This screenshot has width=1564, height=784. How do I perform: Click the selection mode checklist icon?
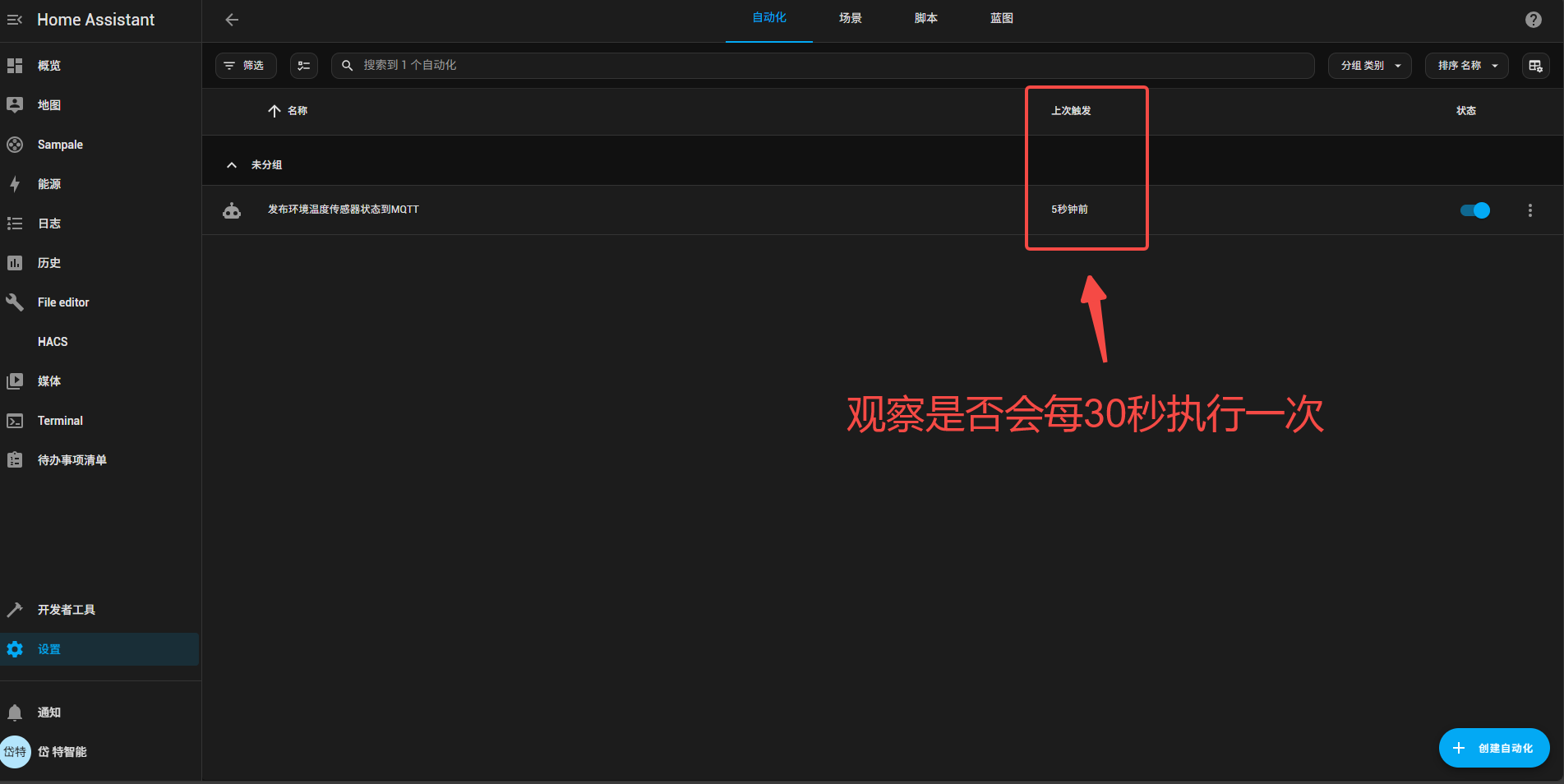point(304,66)
